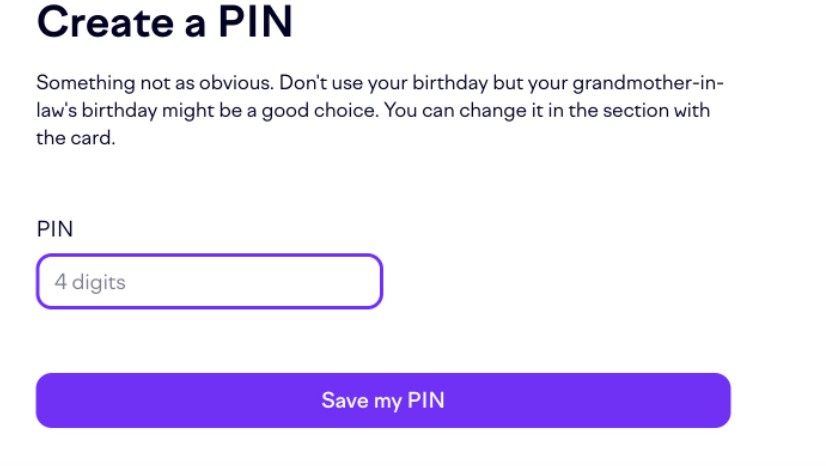Click the PIN label above the field

[x=55, y=229]
